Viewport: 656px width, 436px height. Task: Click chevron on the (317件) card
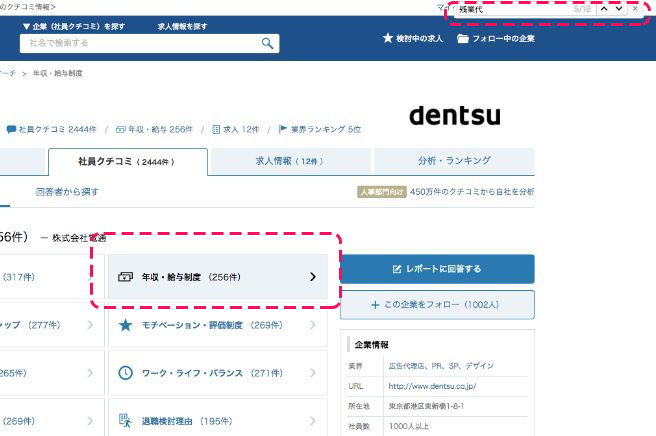(90, 277)
